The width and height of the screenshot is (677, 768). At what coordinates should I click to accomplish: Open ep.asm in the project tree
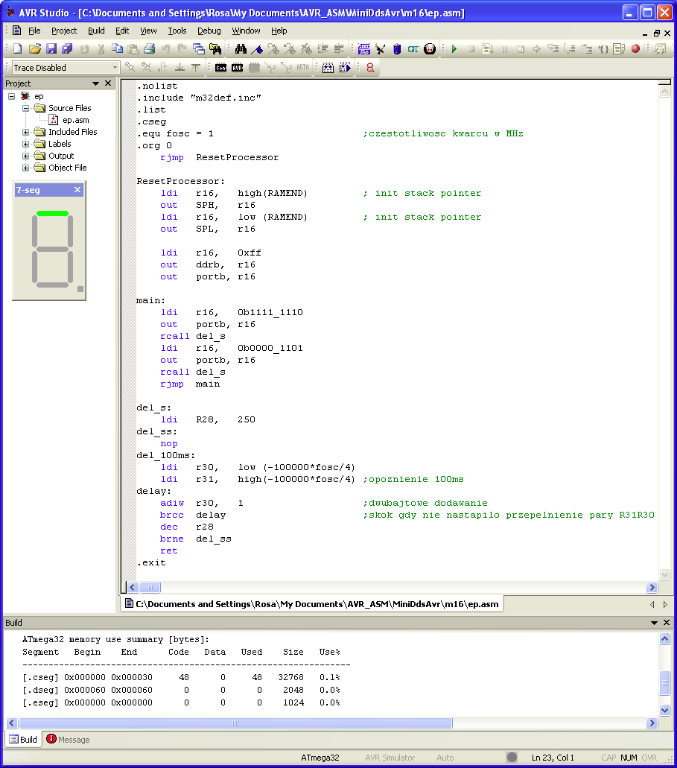[74, 120]
